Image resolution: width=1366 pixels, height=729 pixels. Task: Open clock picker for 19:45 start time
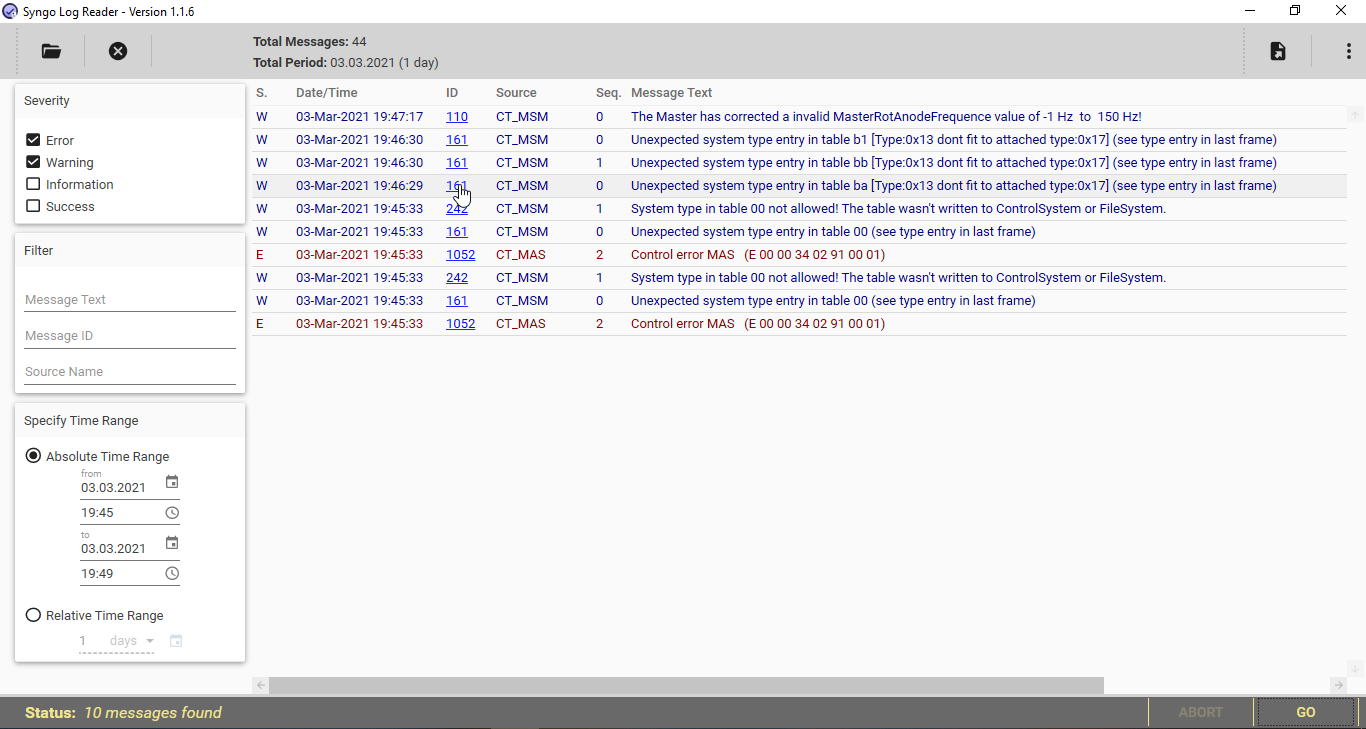pyautogui.click(x=172, y=513)
